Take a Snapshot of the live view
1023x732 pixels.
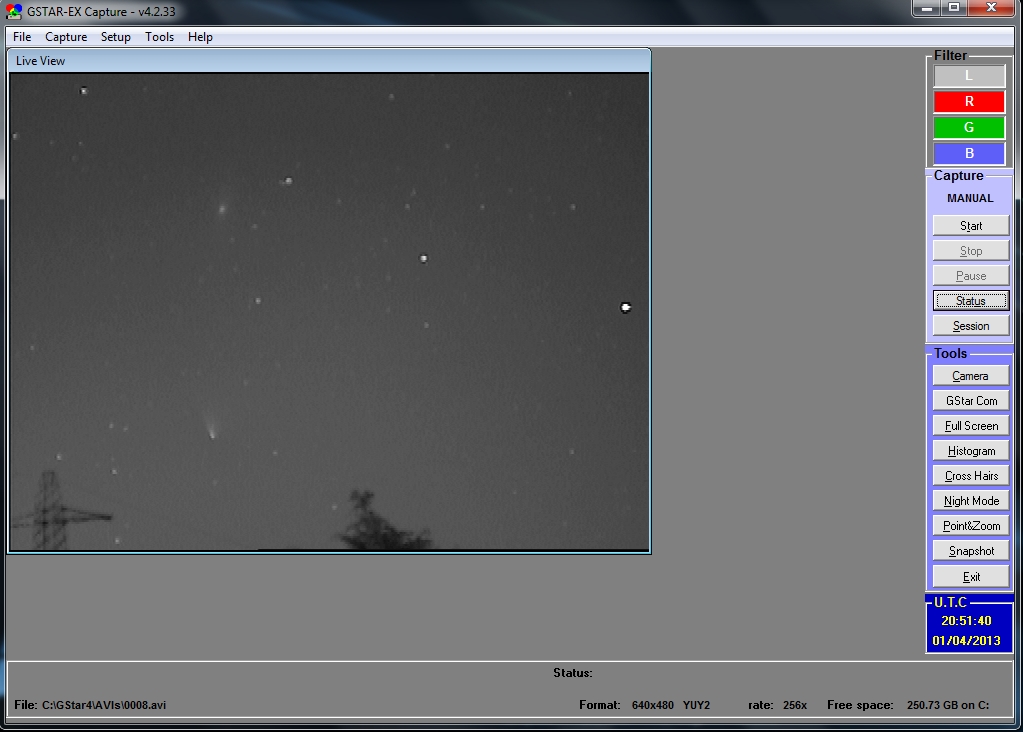point(969,550)
